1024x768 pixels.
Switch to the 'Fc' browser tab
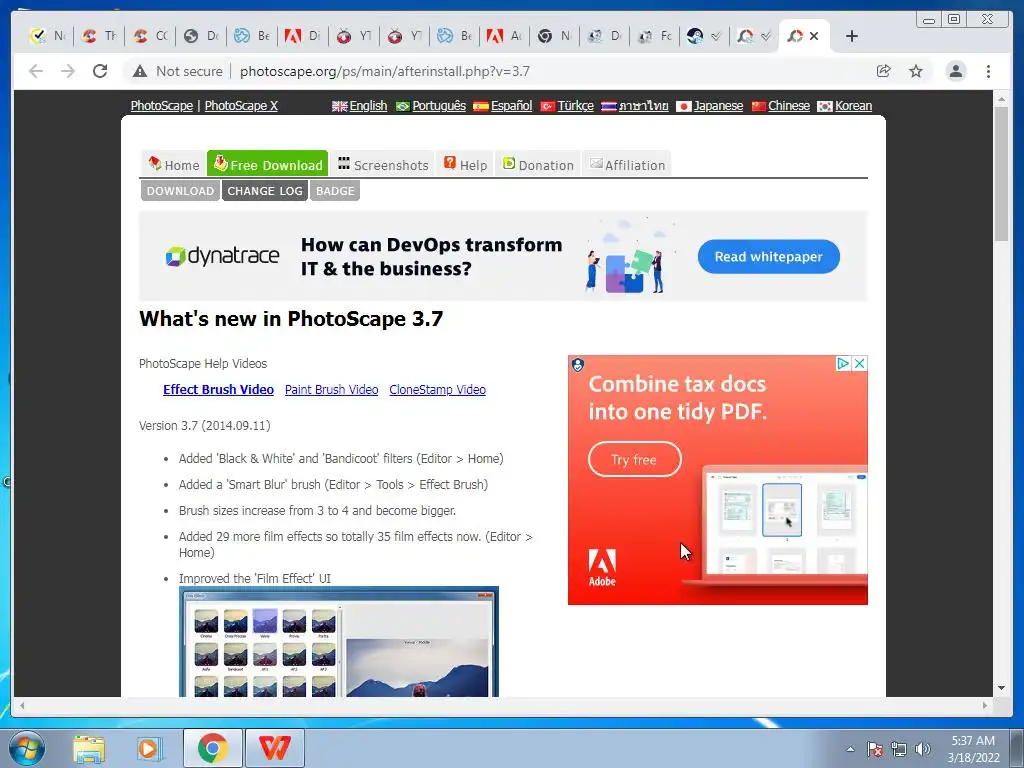655,36
